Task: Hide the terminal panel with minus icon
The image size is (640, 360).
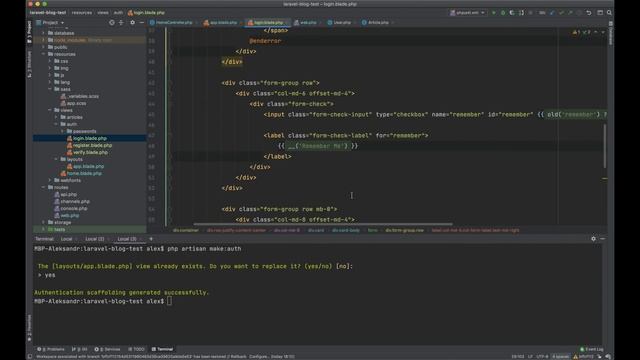Action: (x=602, y=239)
